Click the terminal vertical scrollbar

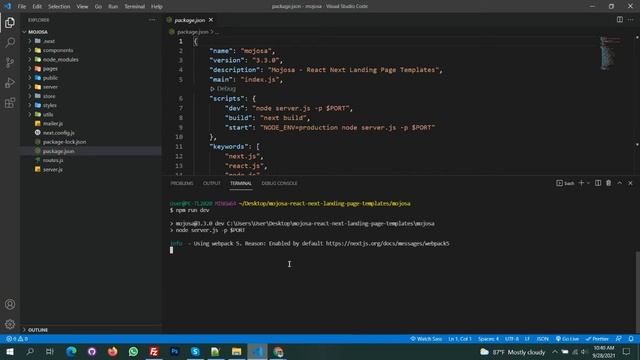pyautogui.click(x=638, y=292)
